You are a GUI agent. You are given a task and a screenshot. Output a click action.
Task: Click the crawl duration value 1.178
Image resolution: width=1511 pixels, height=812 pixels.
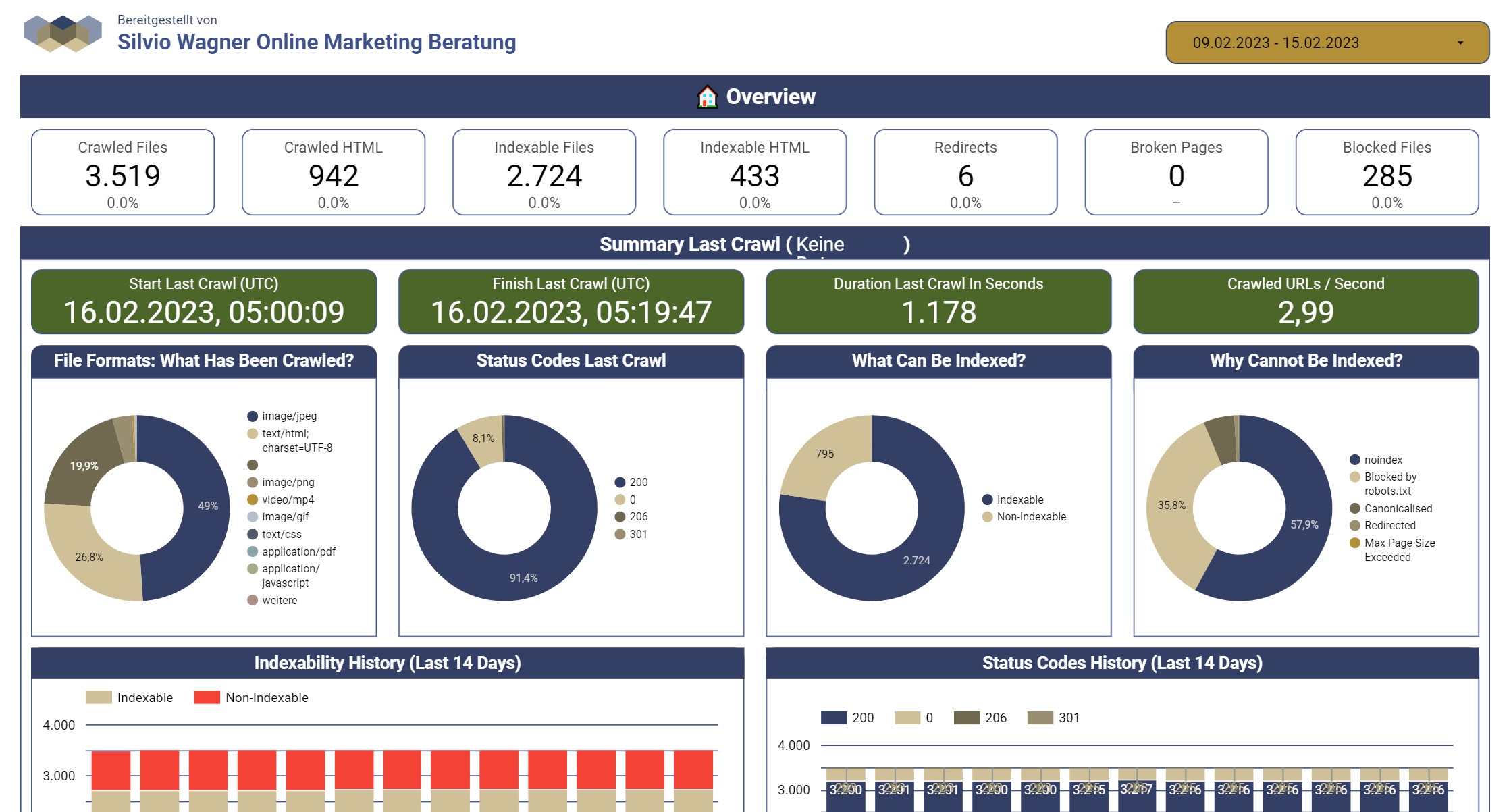coord(938,312)
